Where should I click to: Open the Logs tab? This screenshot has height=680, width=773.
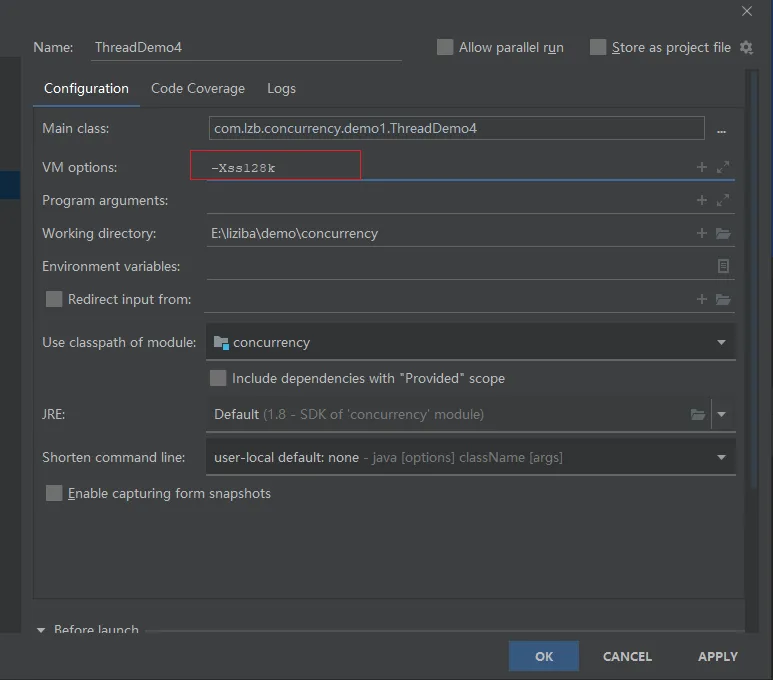tap(281, 88)
